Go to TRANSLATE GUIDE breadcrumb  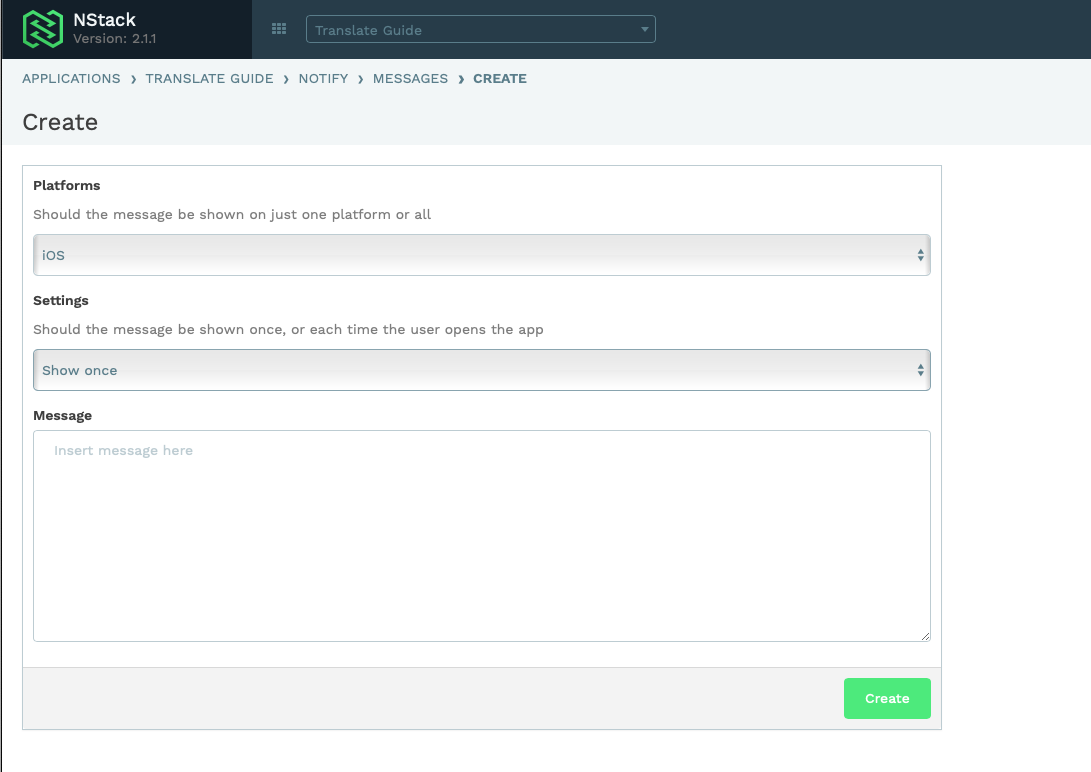click(209, 79)
